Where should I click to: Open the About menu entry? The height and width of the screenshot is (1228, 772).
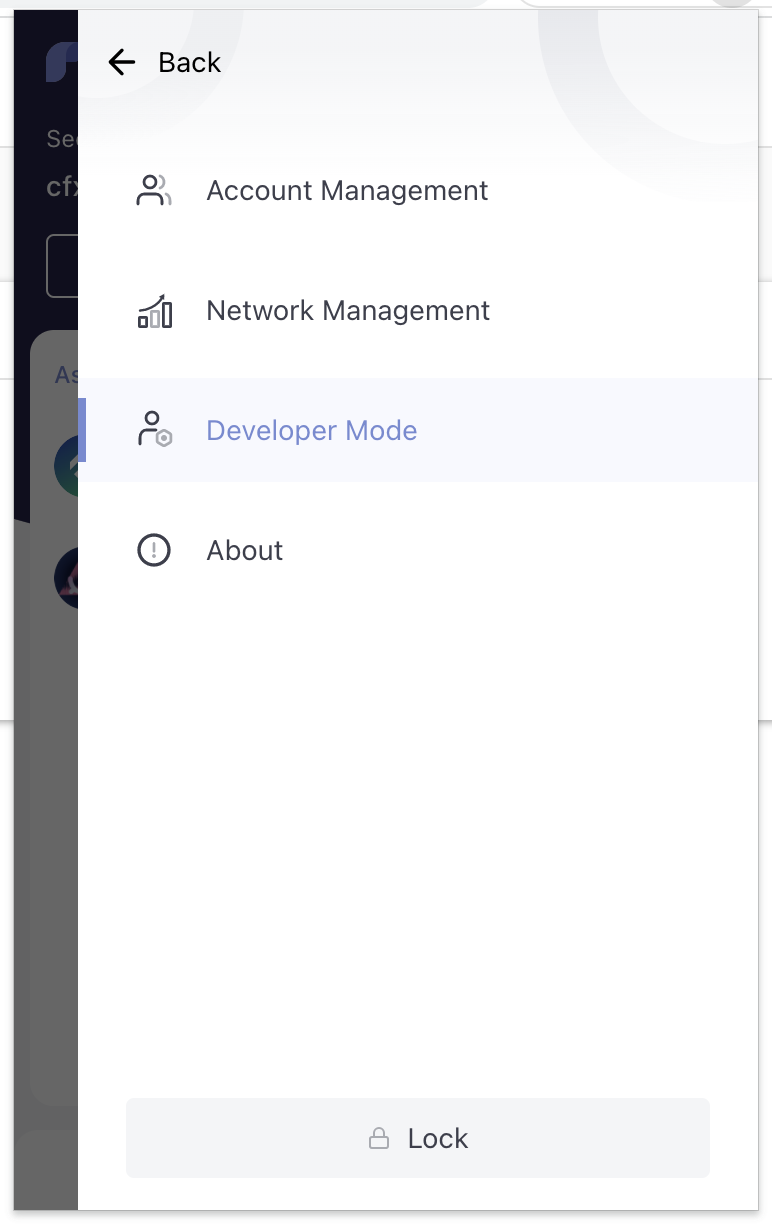(245, 551)
